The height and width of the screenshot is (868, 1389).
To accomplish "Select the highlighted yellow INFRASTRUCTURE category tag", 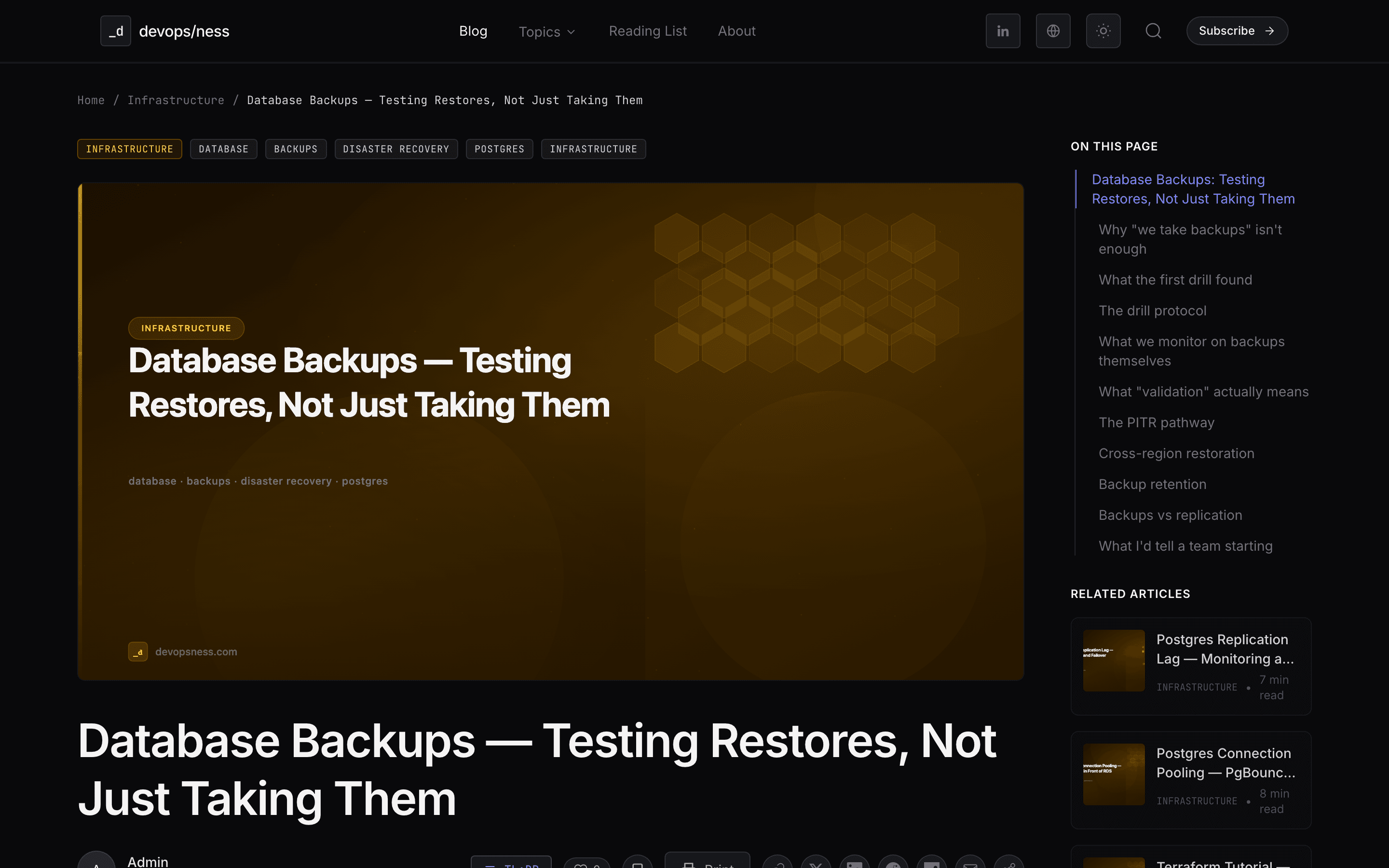I will tap(130, 149).
